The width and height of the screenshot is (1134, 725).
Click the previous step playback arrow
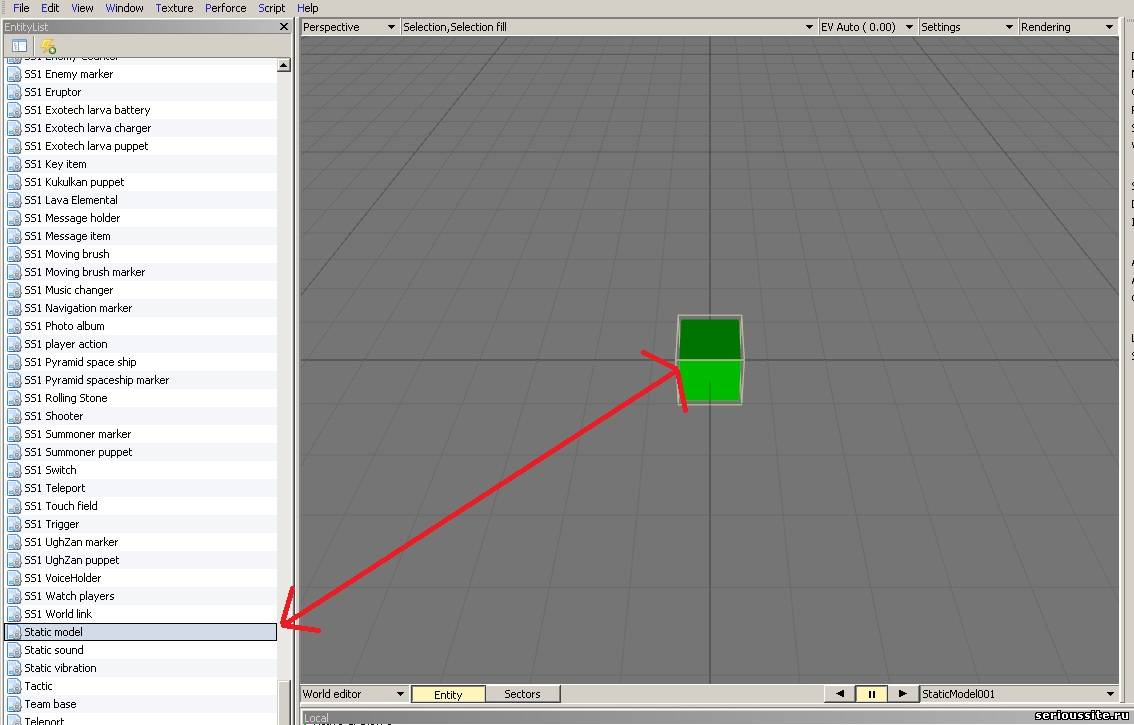click(840, 694)
